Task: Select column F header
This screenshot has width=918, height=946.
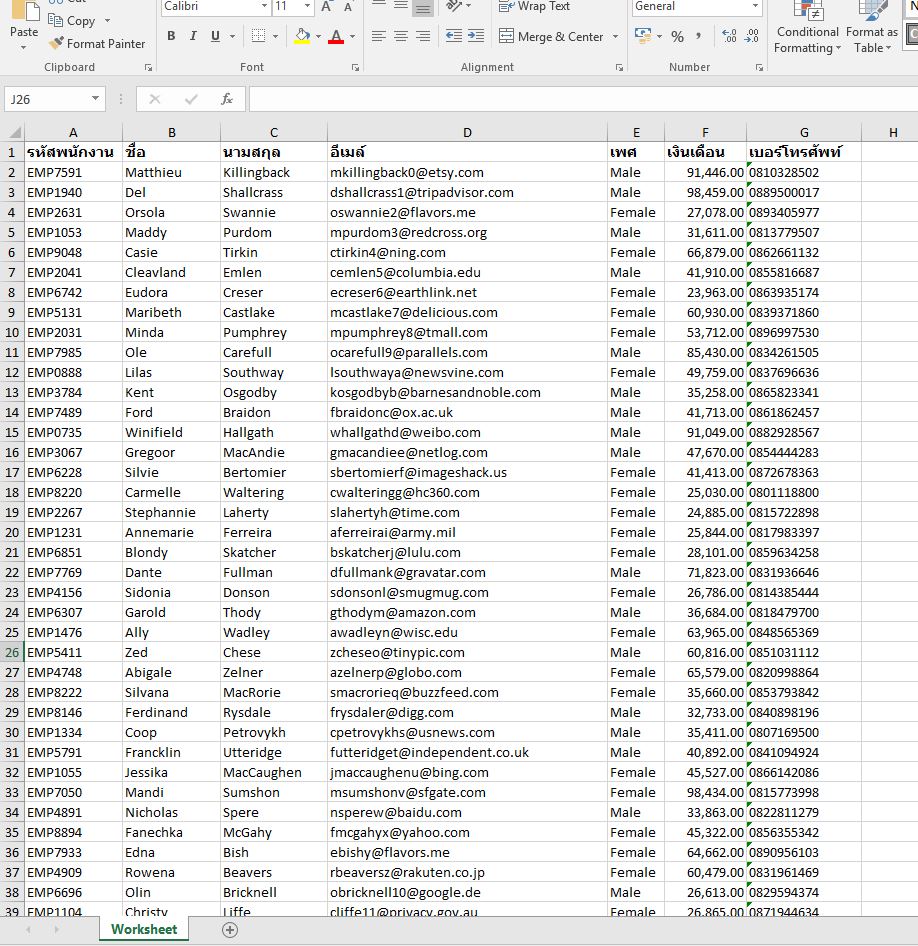Action: [x=705, y=132]
